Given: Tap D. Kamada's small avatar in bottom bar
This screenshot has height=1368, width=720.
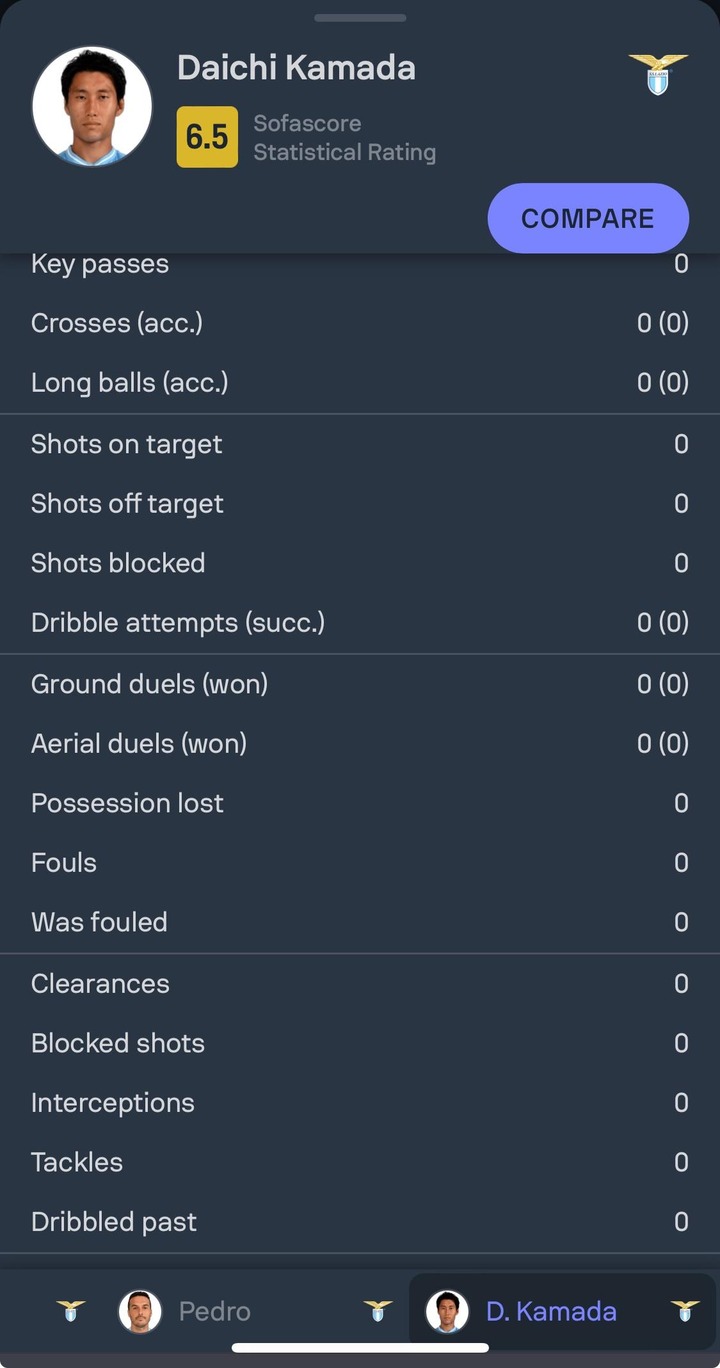Looking at the screenshot, I should [x=447, y=1311].
